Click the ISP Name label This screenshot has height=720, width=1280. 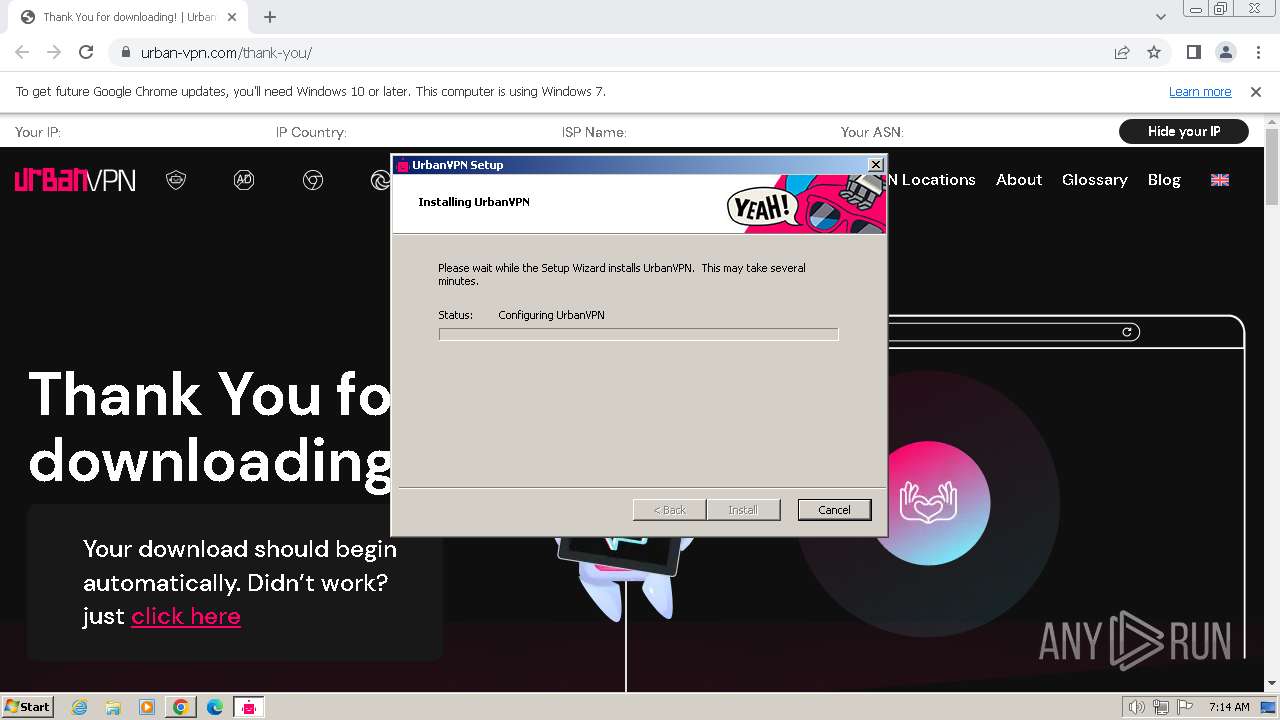pyautogui.click(x=594, y=132)
